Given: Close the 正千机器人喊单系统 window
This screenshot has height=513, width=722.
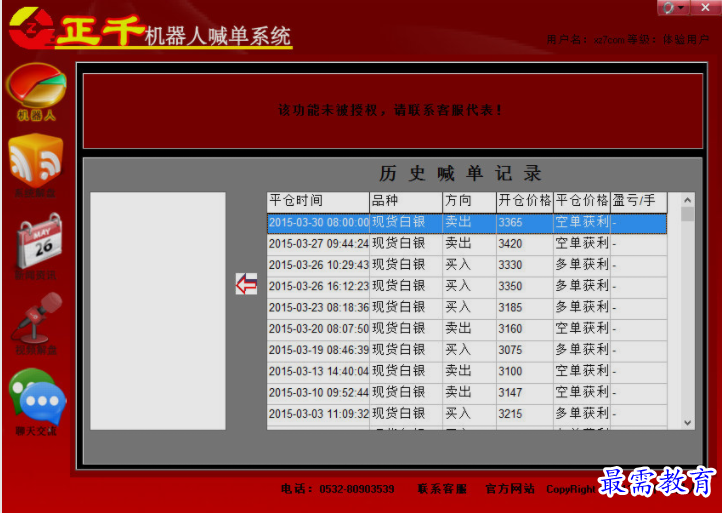Looking at the screenshot, I should [705, 7].
